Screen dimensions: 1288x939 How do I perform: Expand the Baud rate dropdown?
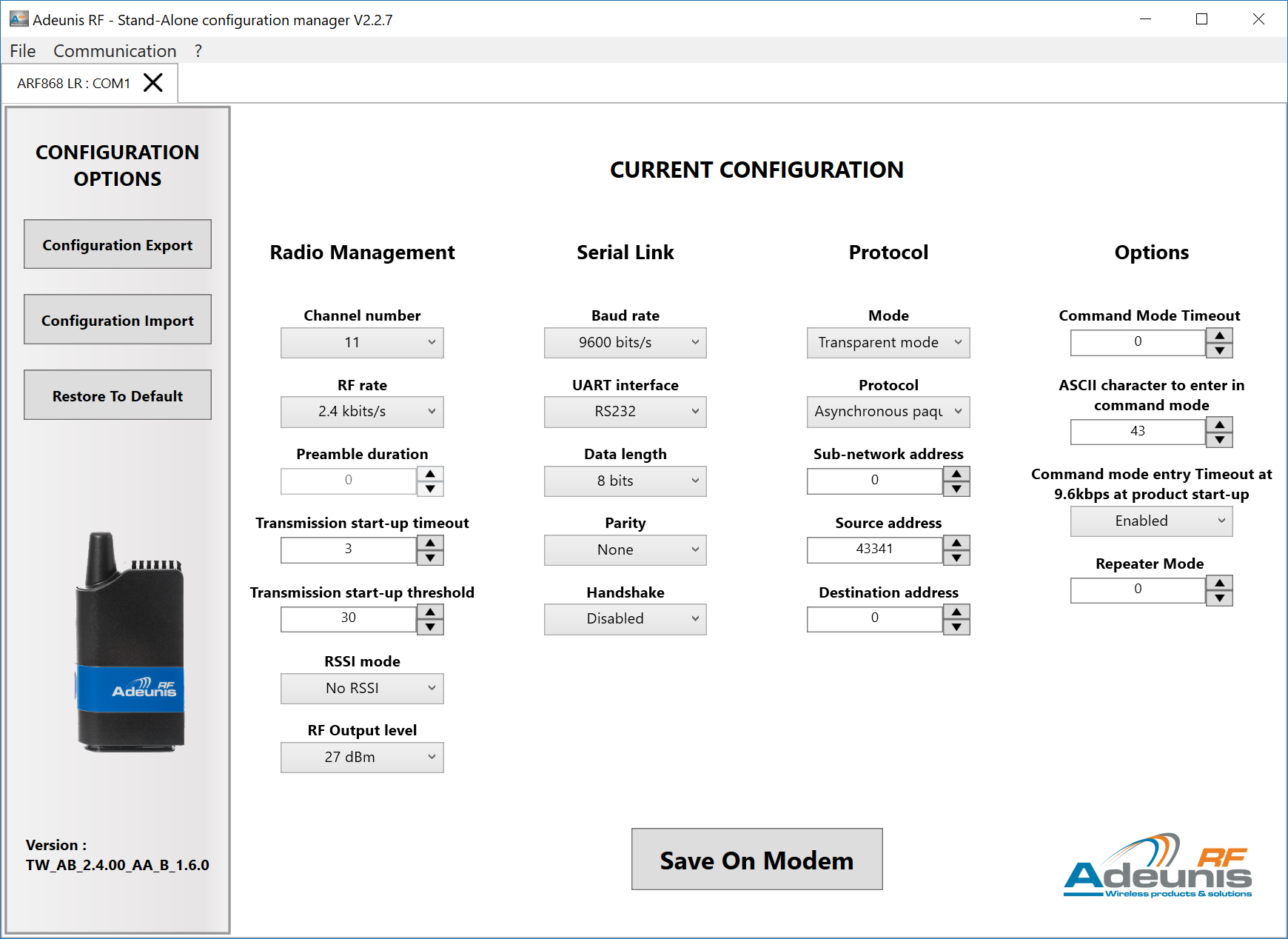625,343
